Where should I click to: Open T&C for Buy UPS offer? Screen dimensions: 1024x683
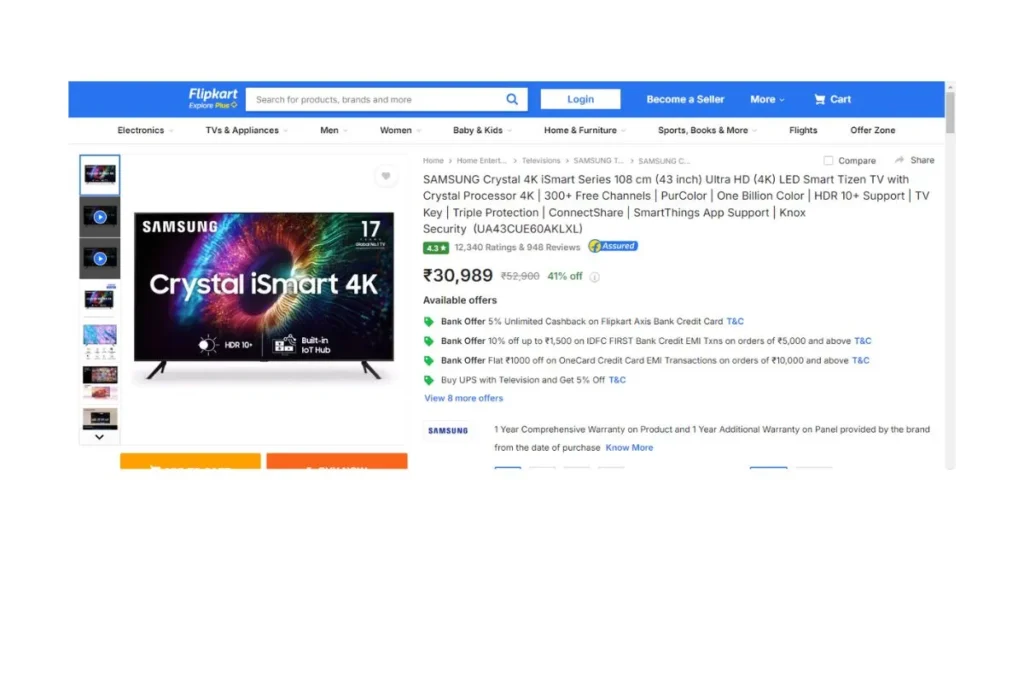[x=616, y=380]
